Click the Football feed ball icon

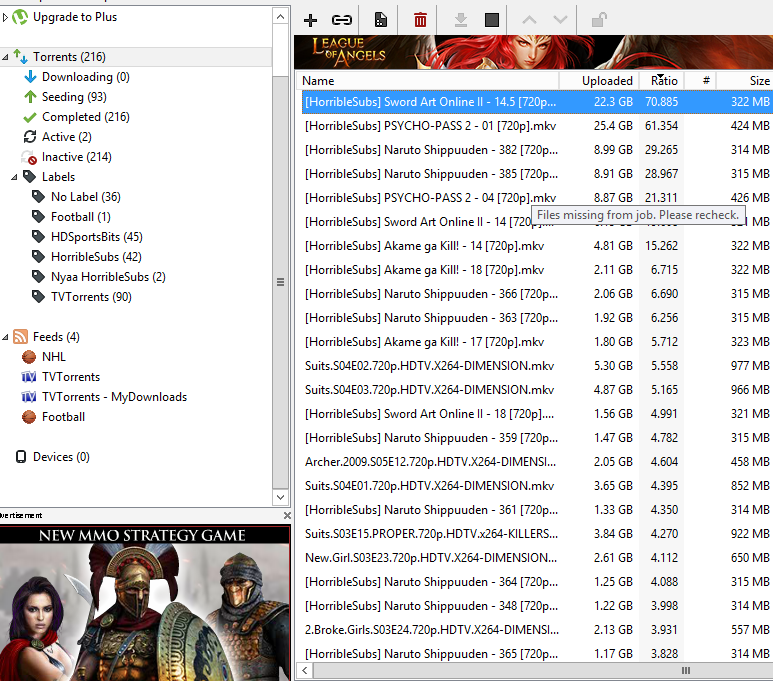click(29, 417)
